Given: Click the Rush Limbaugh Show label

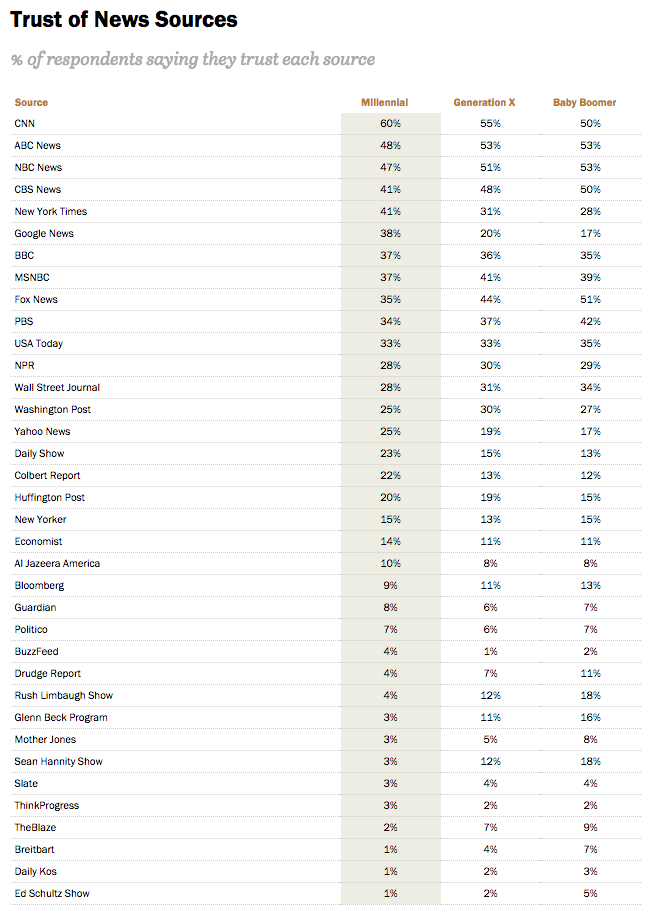Looking at the screenshot, I should point(63,695).
